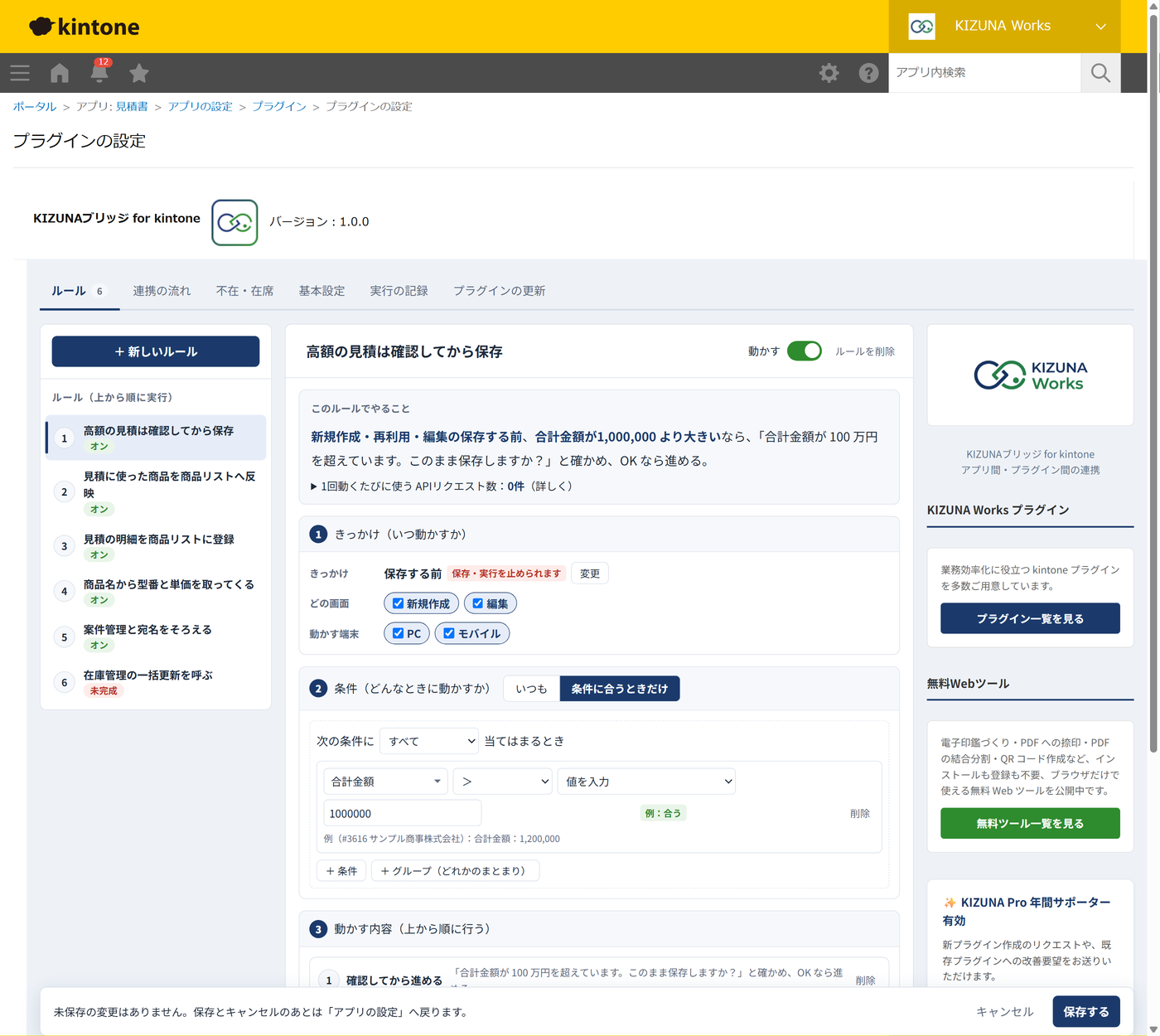1160x1036 pixels.
Task: Switch to the 実行の記録 tab
Action: click(399, 291)
